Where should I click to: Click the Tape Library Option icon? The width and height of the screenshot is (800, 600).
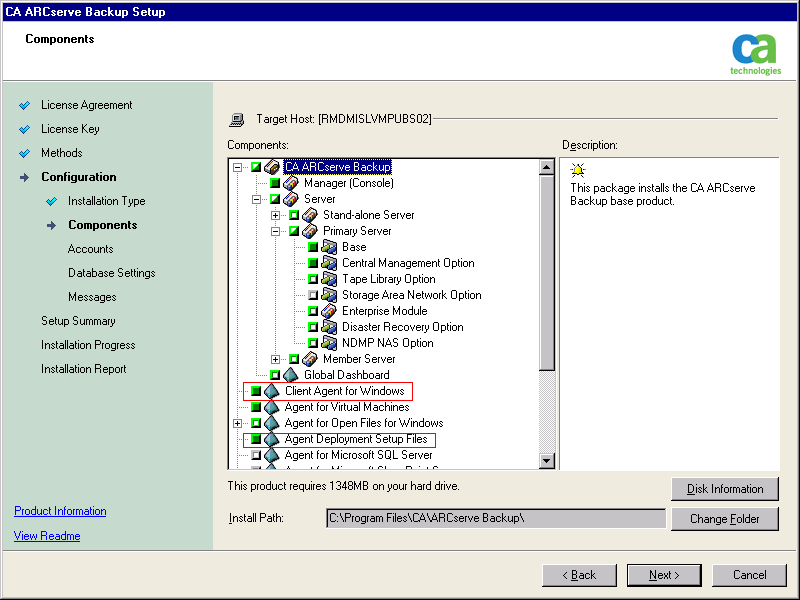coord(329,279)
